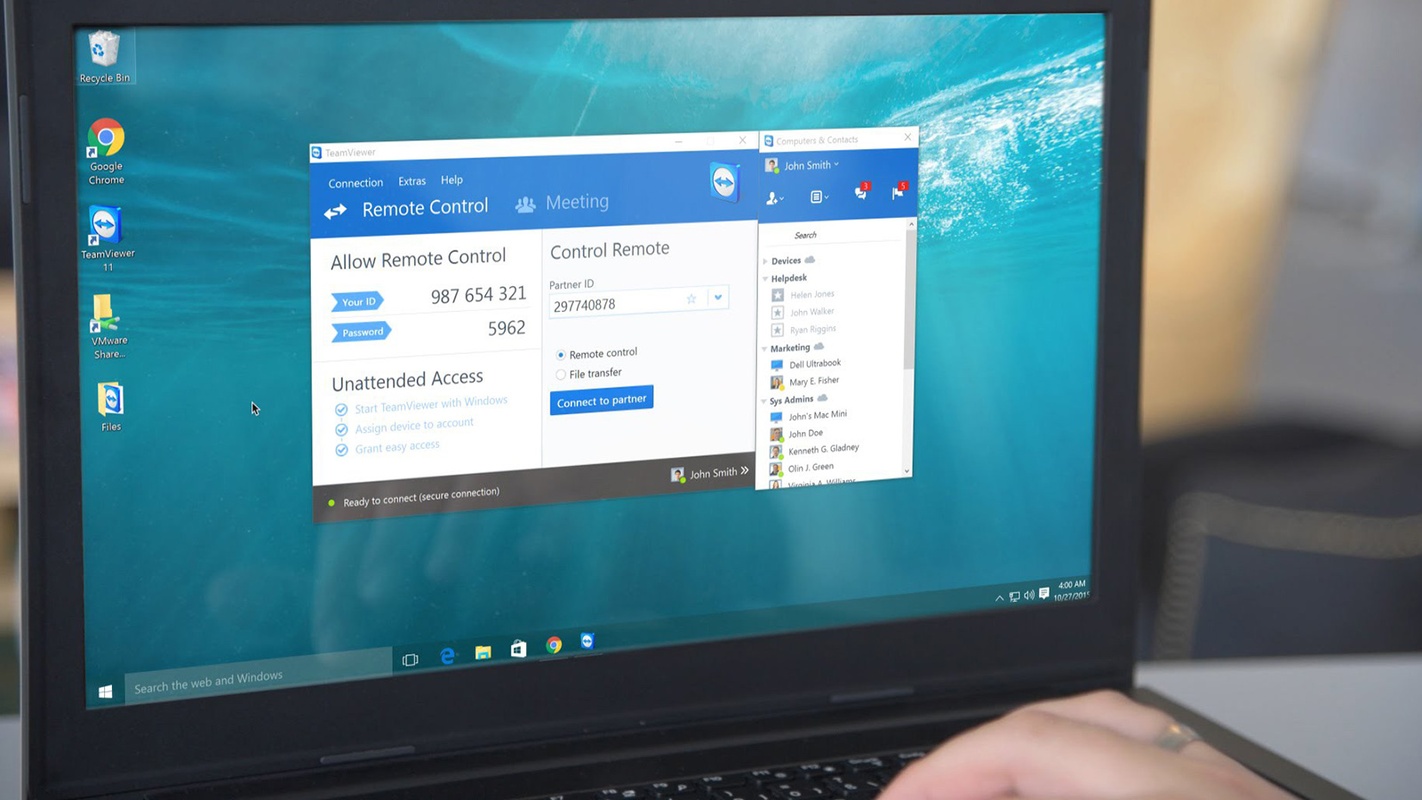Click the Password label tag
The image size is (1422, 800).
(361, 332)
